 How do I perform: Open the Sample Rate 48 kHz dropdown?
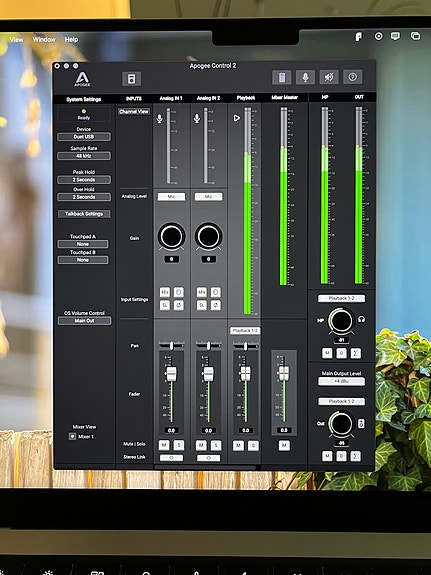pyautogui.click(x=84, y=156)
